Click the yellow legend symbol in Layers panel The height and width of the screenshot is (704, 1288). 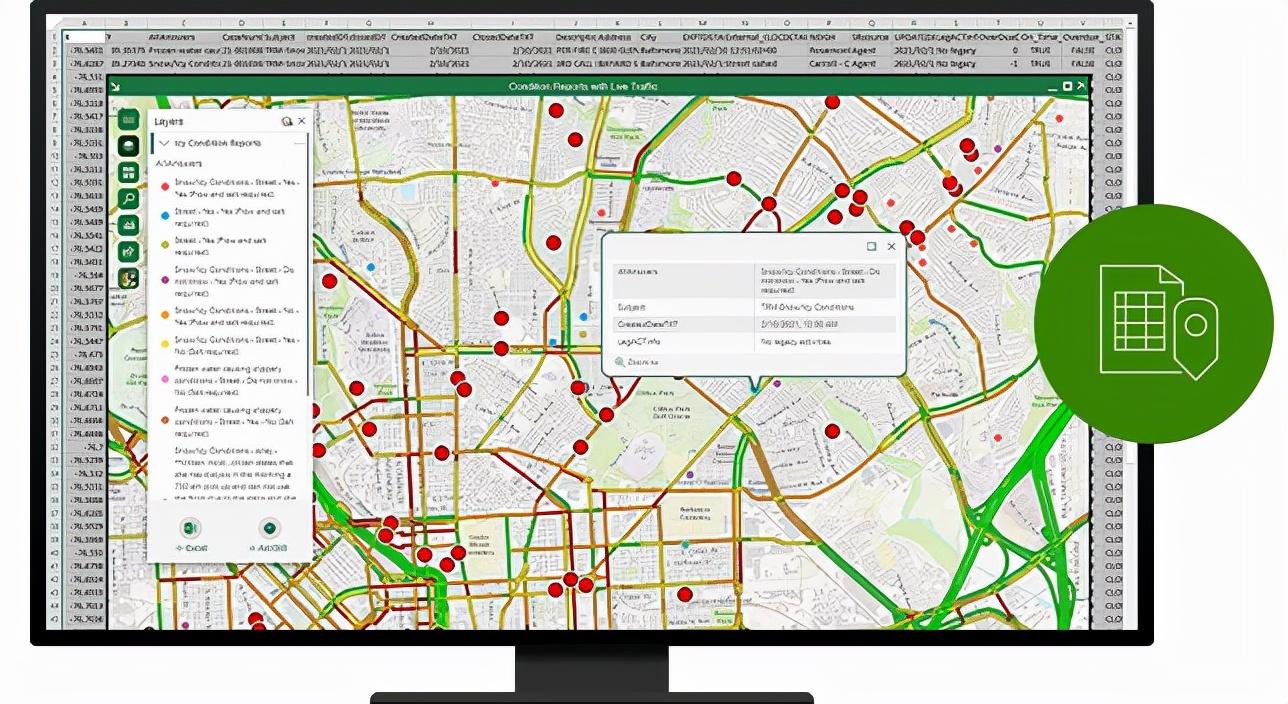[165, 344]
